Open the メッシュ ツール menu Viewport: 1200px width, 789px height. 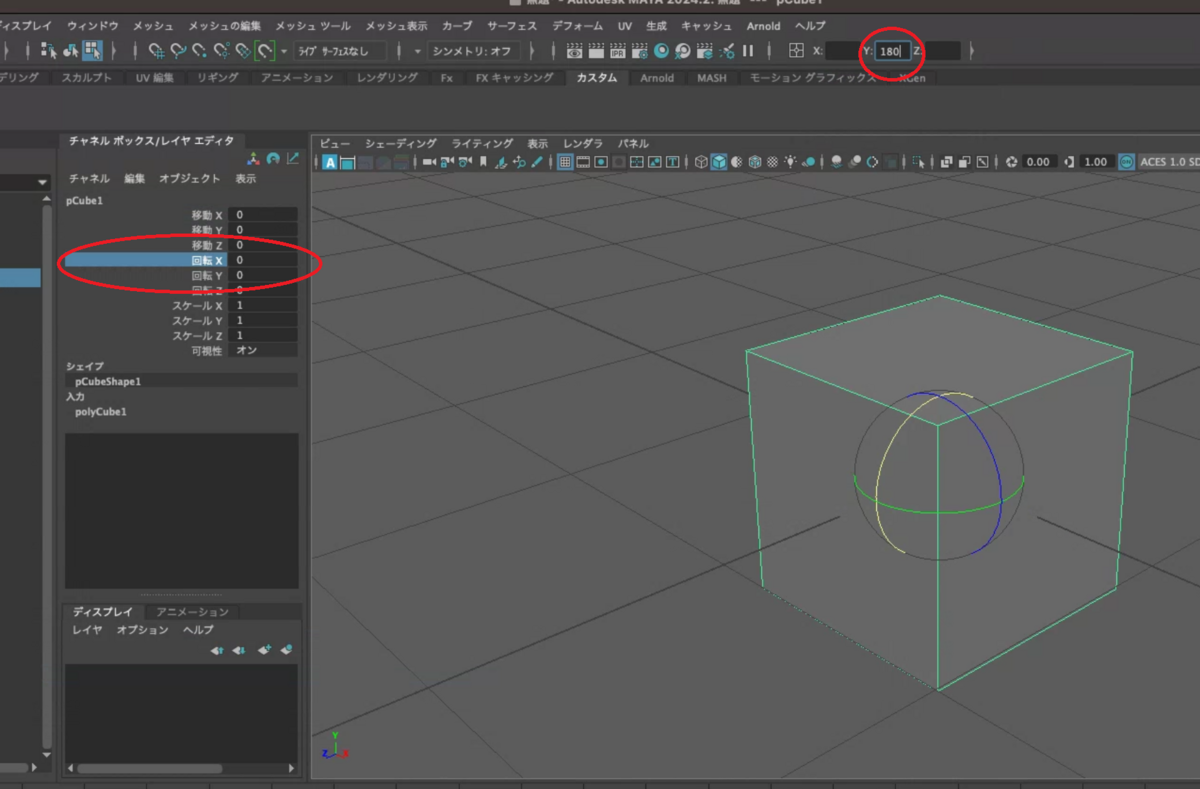(313, 26)
